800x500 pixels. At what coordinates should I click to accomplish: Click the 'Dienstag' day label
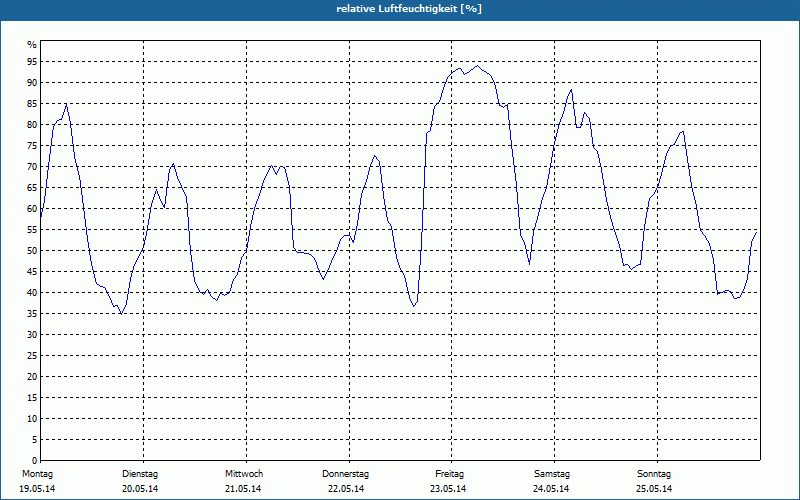point(140,474)
